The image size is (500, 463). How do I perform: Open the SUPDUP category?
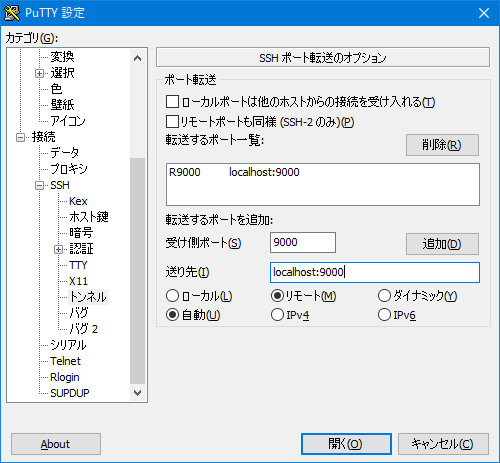coord(70,393)
